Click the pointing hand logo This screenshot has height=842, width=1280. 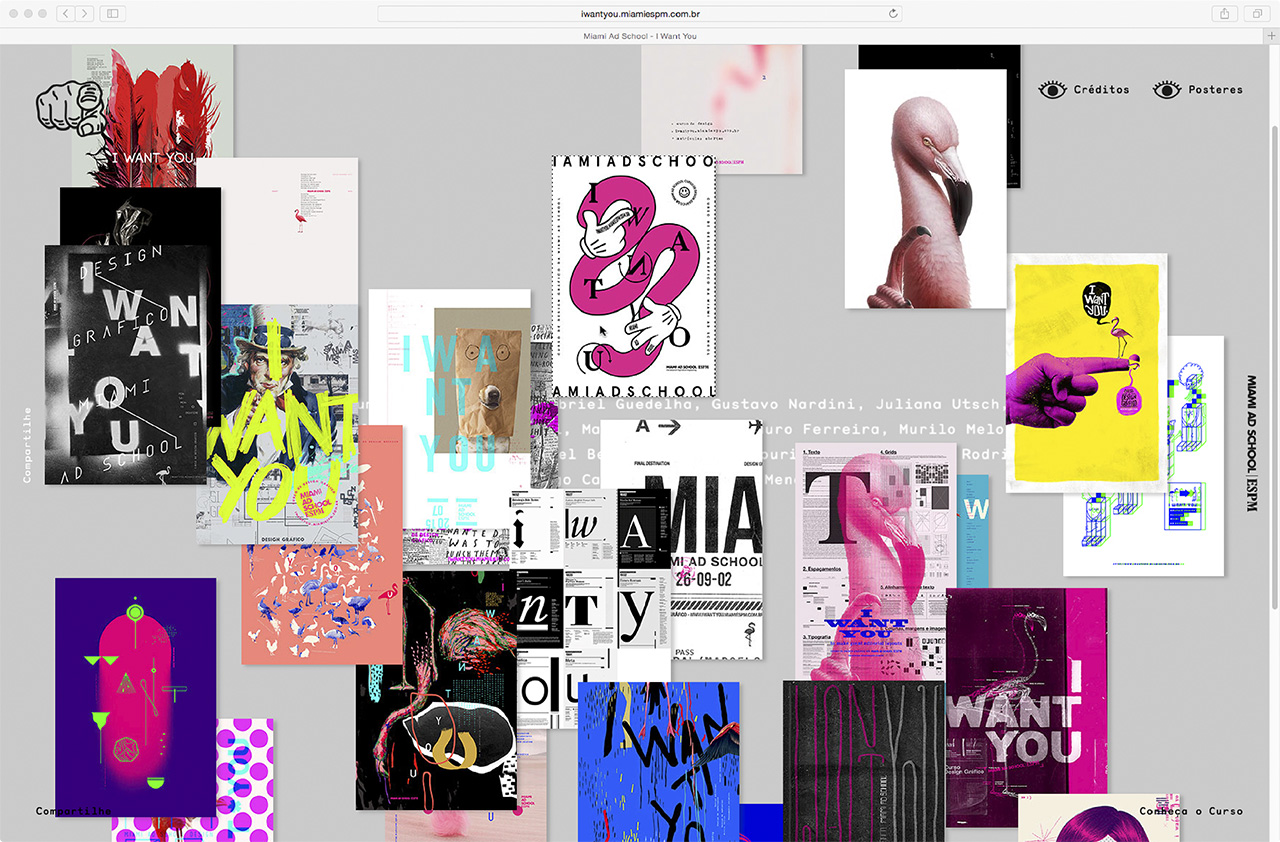pos(68,109)
